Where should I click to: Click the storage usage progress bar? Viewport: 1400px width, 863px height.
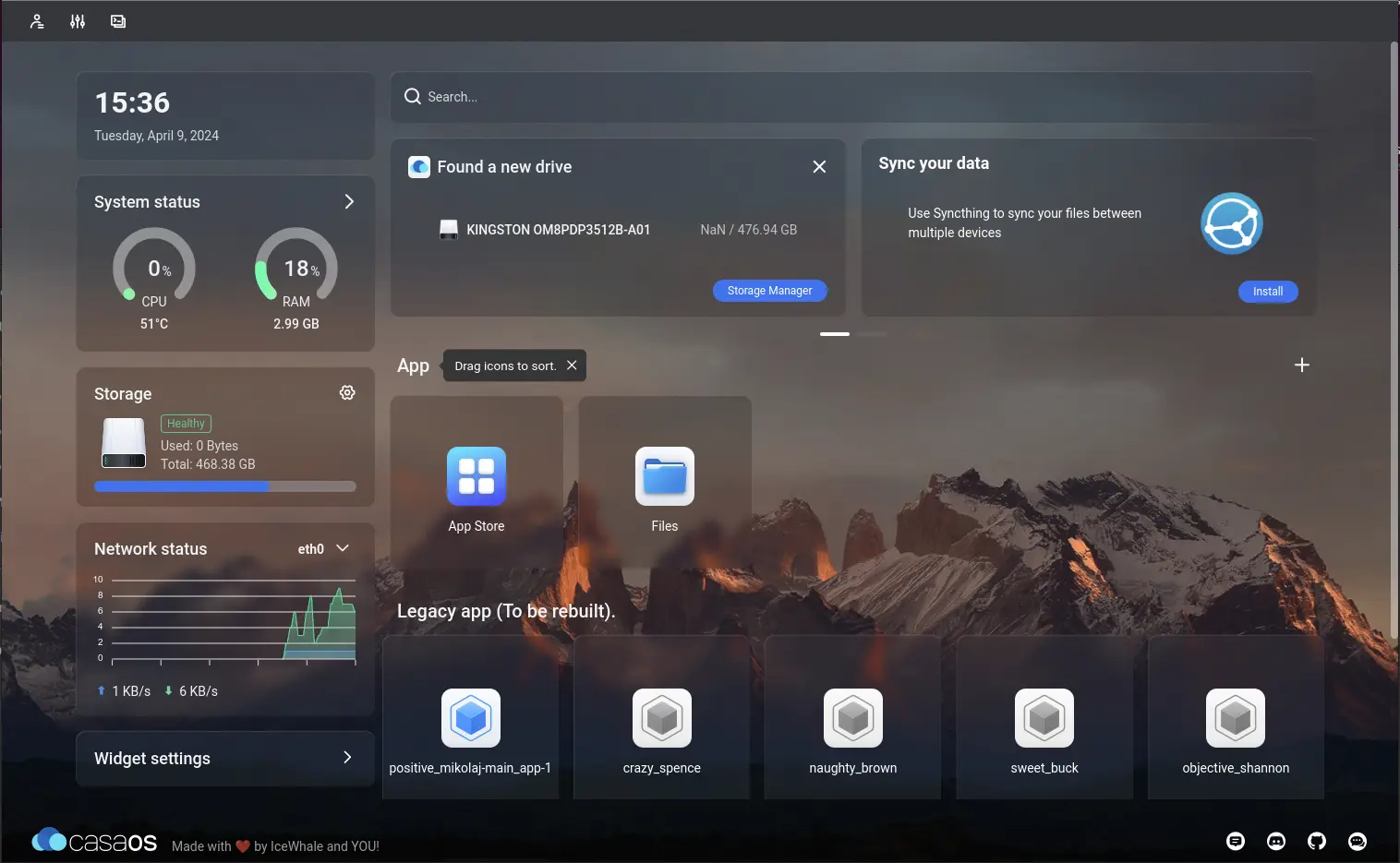click(x=225, y=486)
